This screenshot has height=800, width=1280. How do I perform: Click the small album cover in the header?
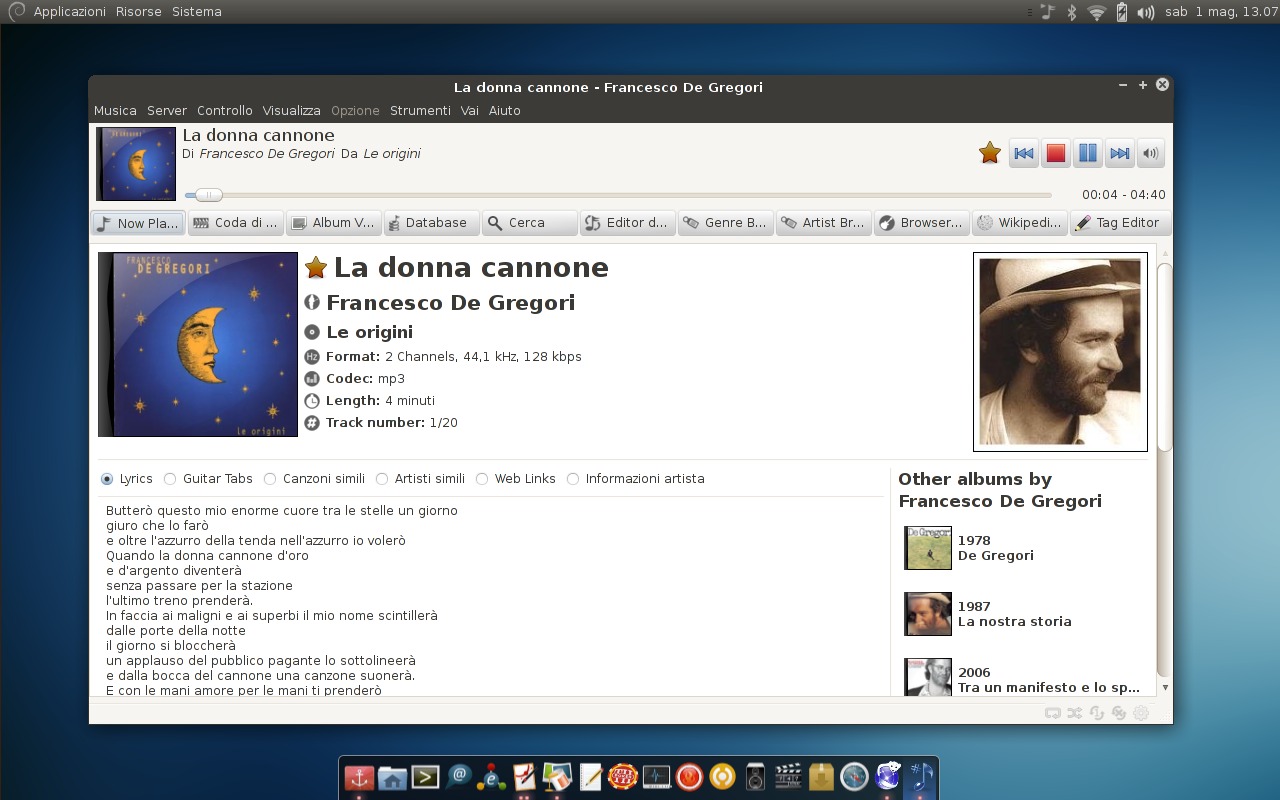[x=136, y=164]
